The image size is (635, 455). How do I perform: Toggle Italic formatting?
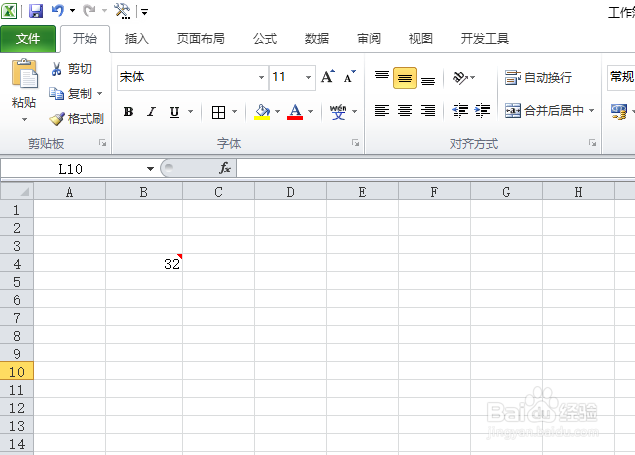point(151,111)
